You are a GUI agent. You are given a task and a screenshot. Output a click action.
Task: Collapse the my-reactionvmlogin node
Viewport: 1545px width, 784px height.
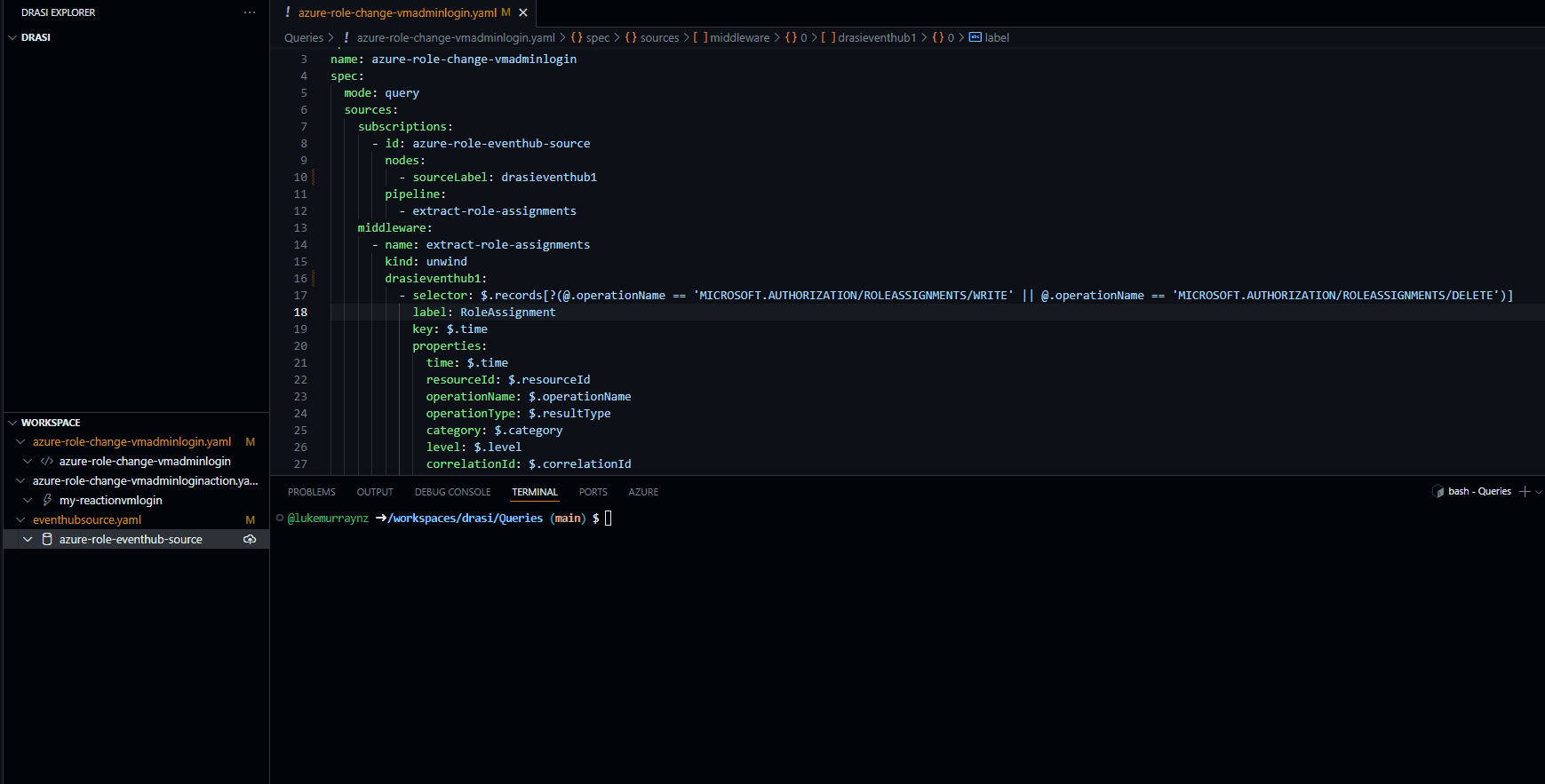click(28, 500)
